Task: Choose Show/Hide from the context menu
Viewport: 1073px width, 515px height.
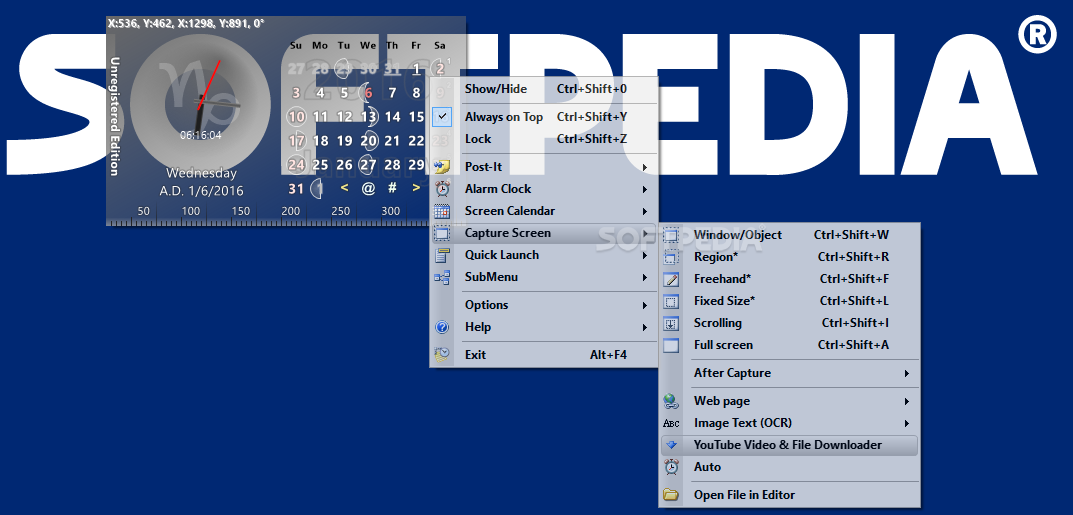Action: point(544,89)
